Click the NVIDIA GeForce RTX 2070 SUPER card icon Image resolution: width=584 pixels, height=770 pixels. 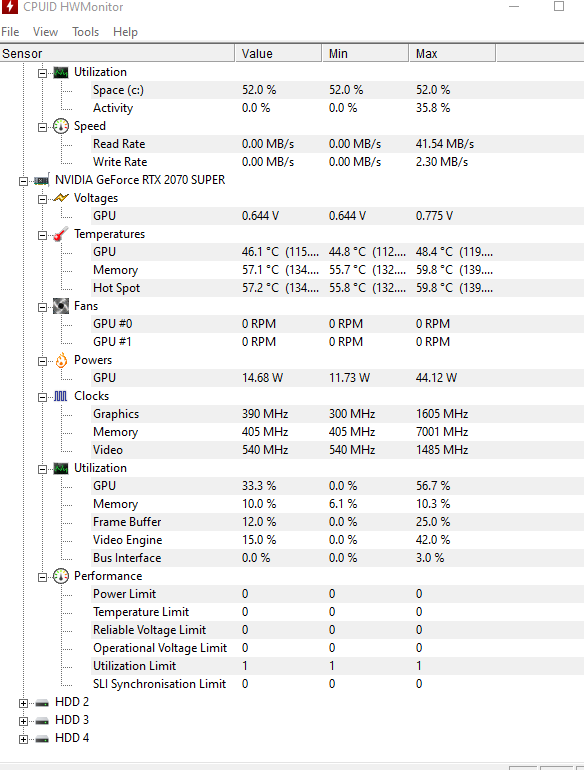(x=41, y=180)
